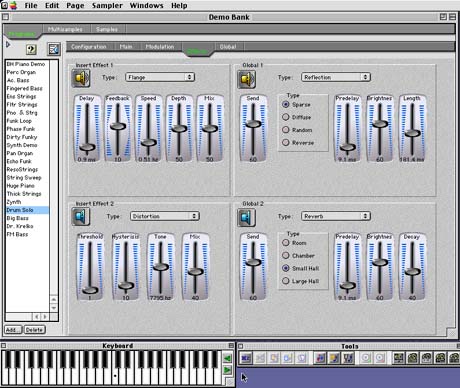Select the Drum Solo program
The width and height of the screenshot is (460, 388).
[27, 210]
